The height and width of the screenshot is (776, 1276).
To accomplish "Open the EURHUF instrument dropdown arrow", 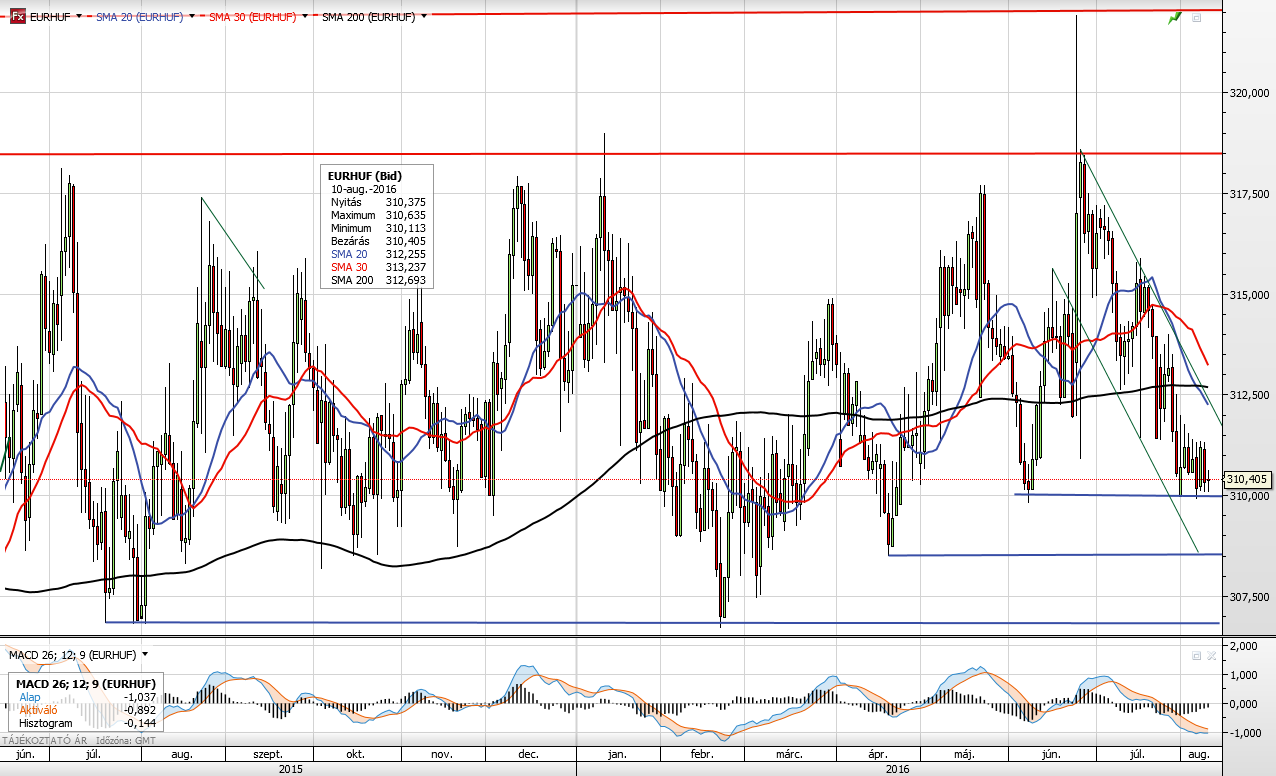I will point(79,17).
